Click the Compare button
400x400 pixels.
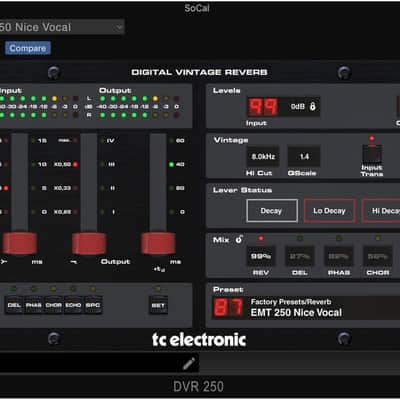[28, 48]
